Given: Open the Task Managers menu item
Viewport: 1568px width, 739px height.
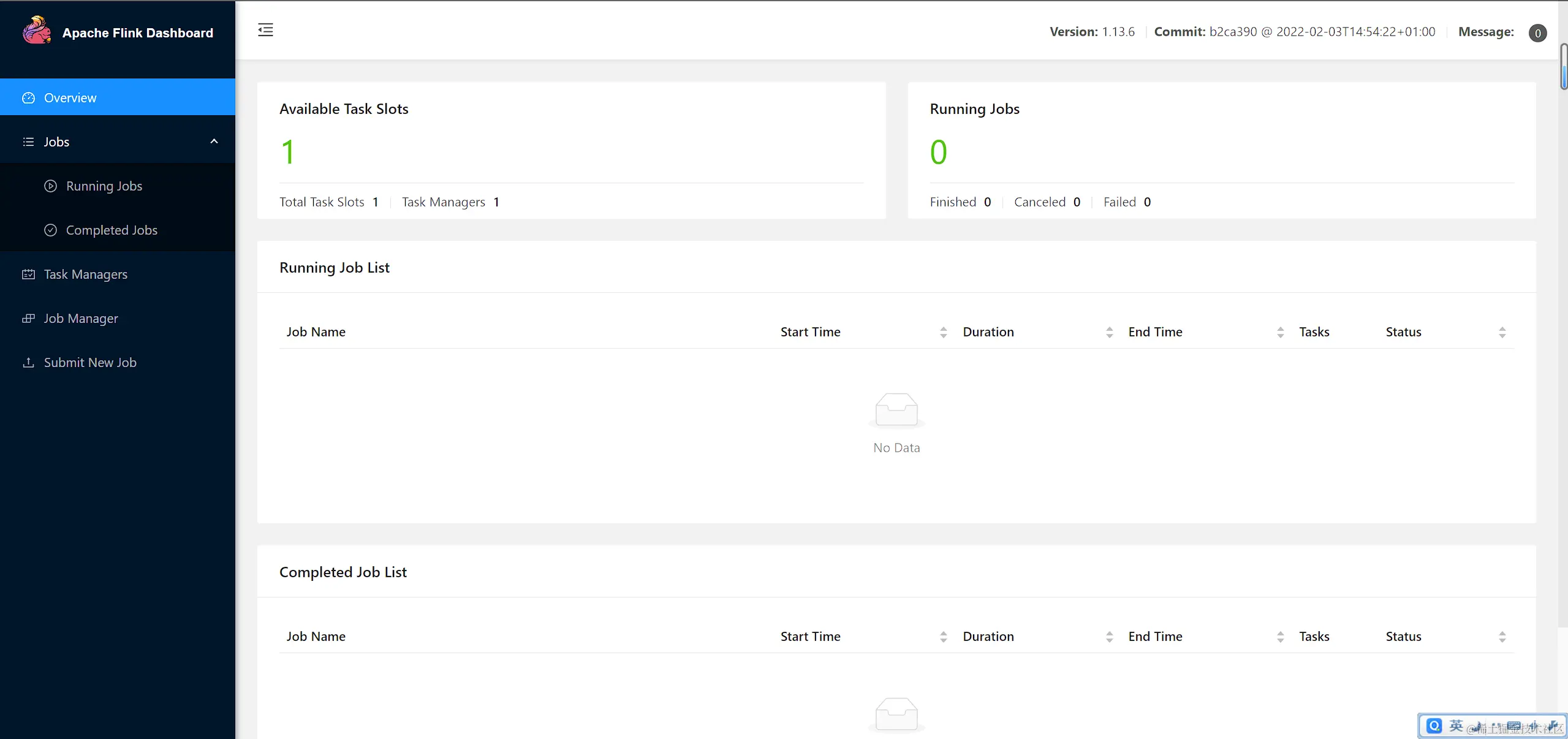Looking at the screenshot, I should [86, 275].
